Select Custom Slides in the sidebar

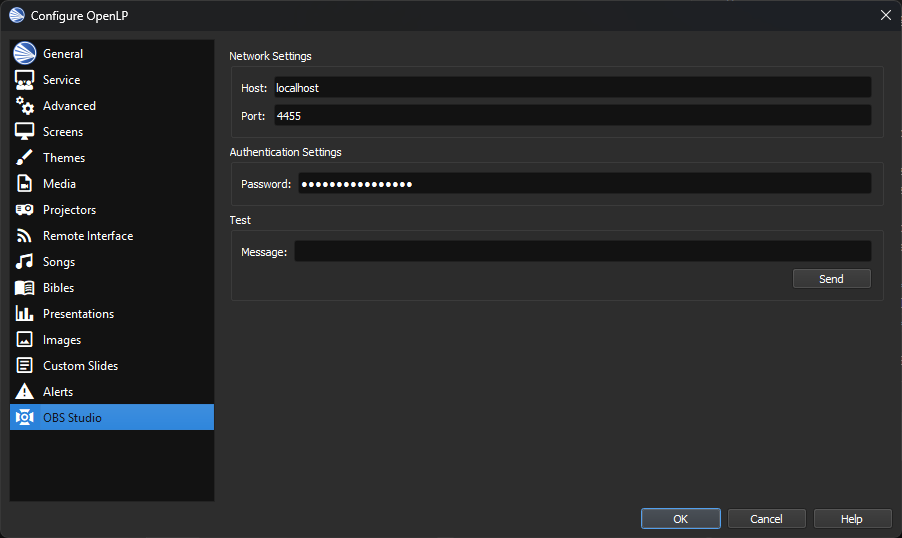80,366
